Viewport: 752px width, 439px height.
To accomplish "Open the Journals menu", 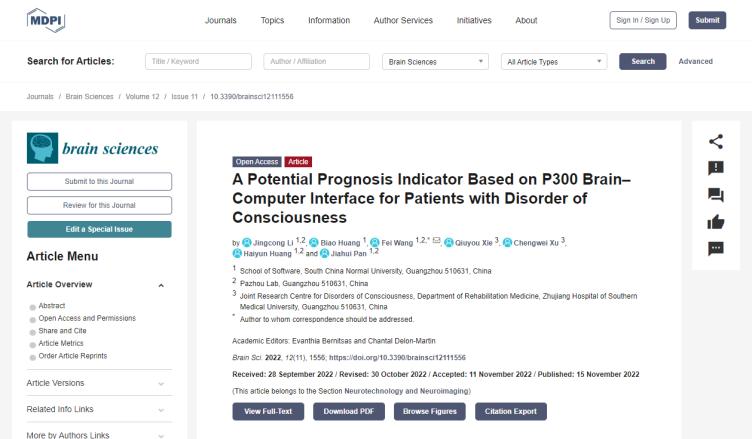I will point(221,20).
